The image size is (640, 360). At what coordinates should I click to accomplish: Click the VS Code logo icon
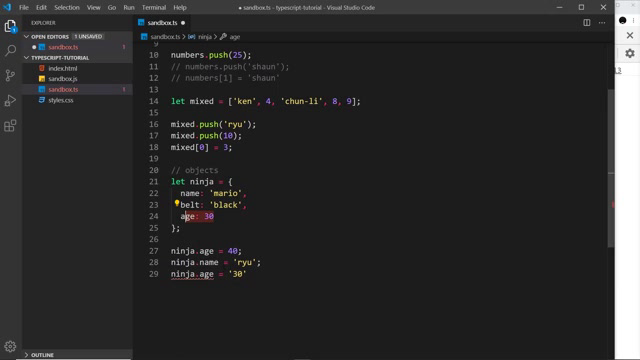pos(7,7)
